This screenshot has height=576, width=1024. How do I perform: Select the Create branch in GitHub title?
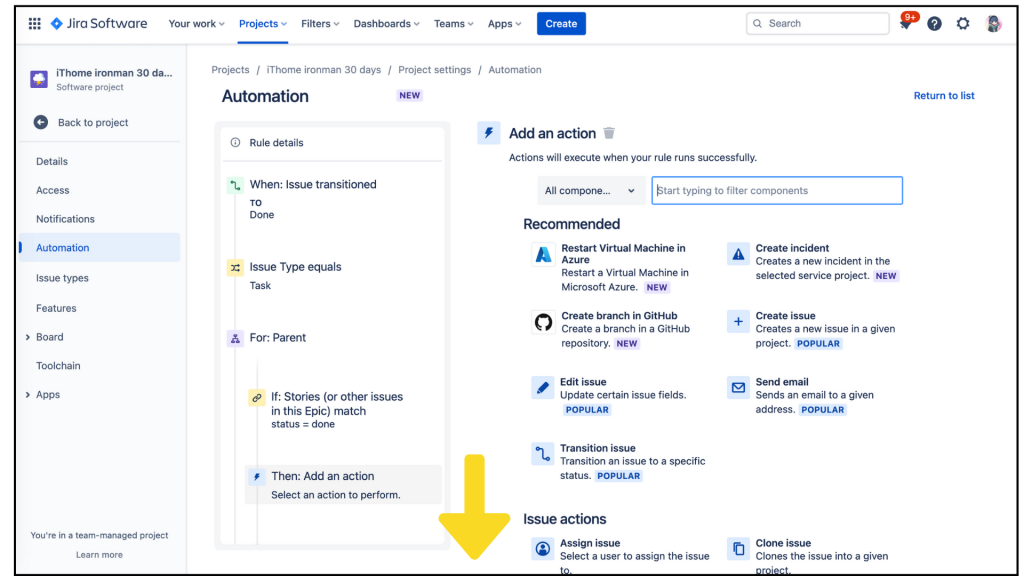[x=619, y=315]
